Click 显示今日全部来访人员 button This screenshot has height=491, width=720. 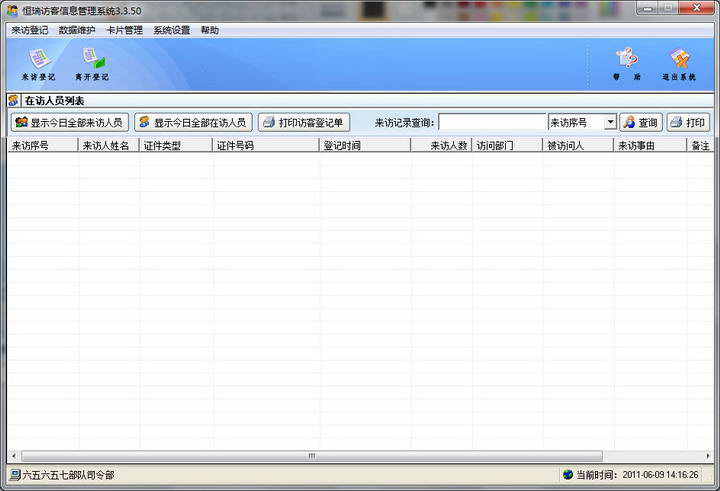(70, 123)
